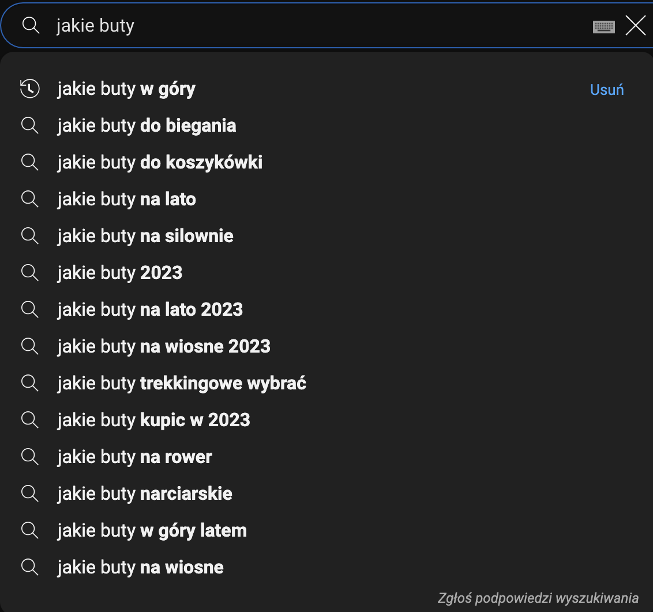Screen dimensions: 654x612
Task: Pick the 'jakie buty na silownie' suggestion
Action: point(145,236)
